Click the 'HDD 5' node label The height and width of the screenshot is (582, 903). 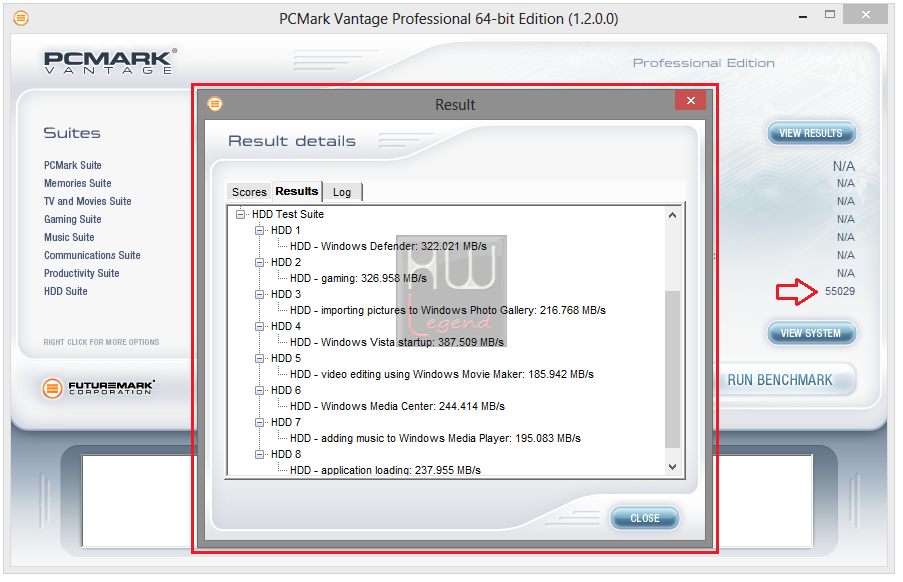(286, 358)
